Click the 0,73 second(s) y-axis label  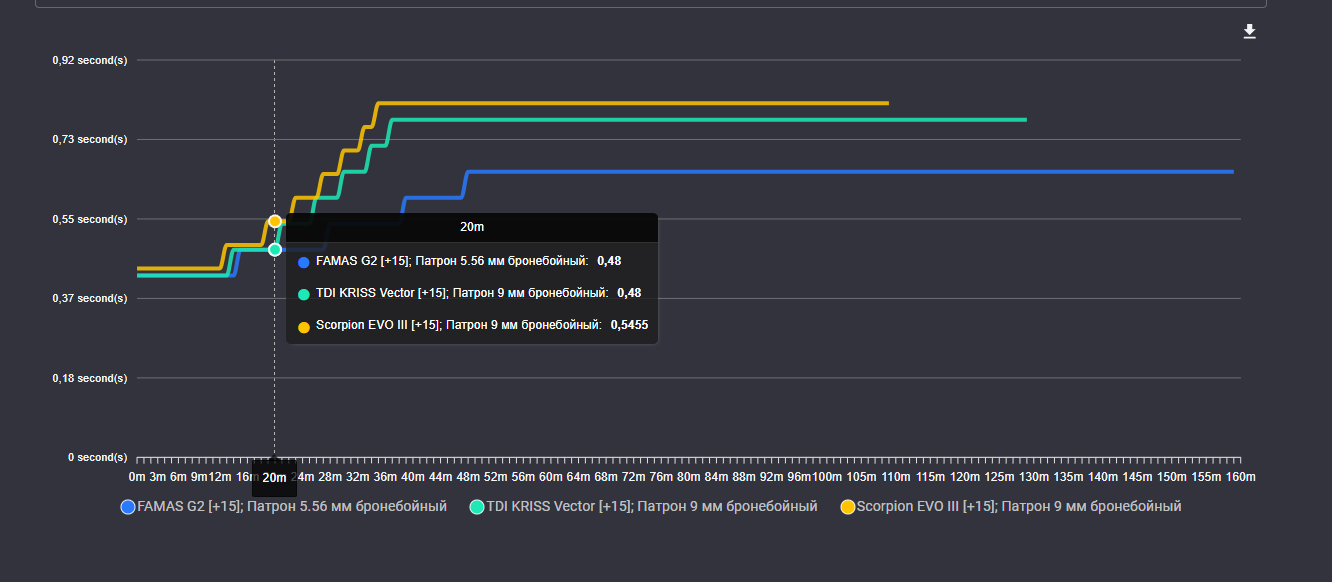[x=90, y=139]
